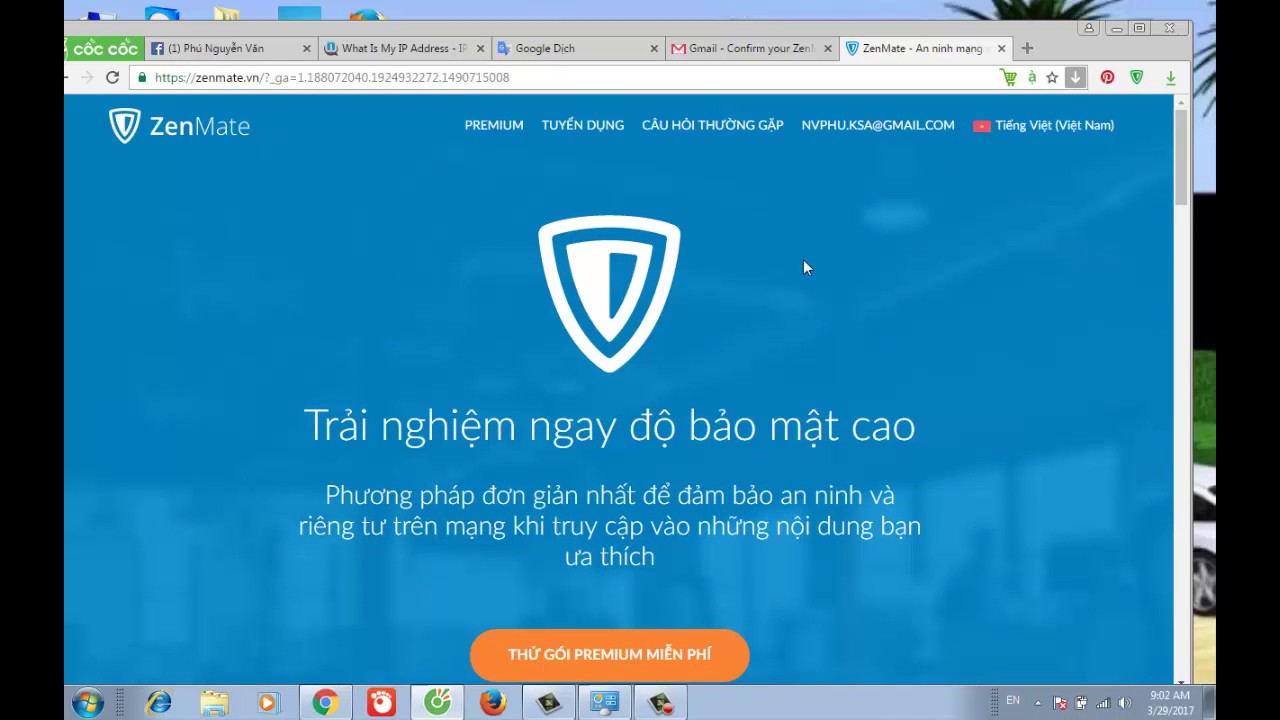Open CÂU HỎI THƯỜNG GẶP page
This screenshot has height=720, width=1280.
coord(713,125)
